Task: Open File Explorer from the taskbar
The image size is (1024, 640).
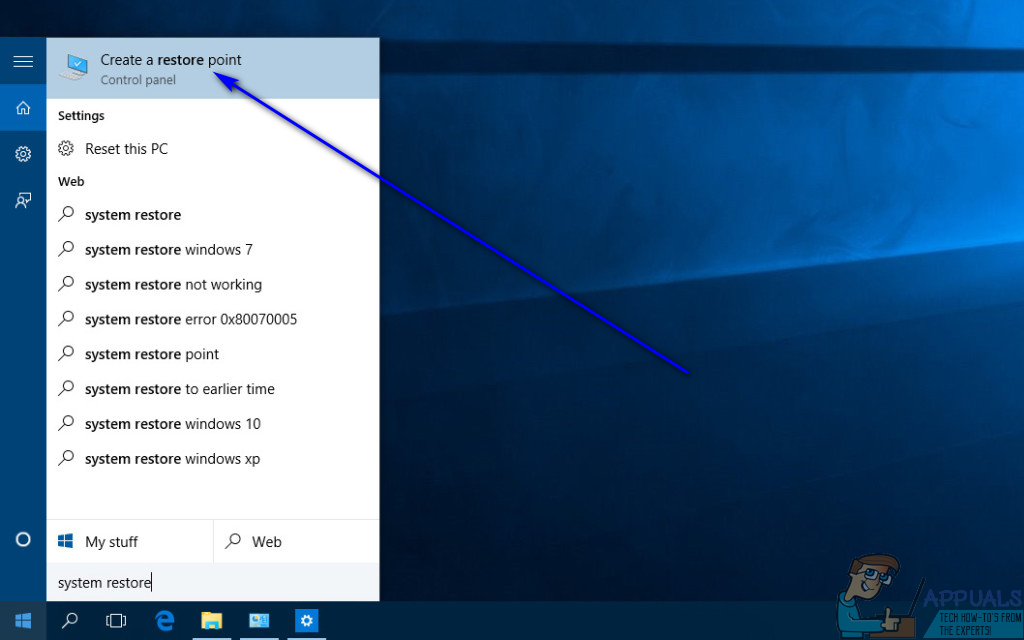Action: tap(212, 620)
